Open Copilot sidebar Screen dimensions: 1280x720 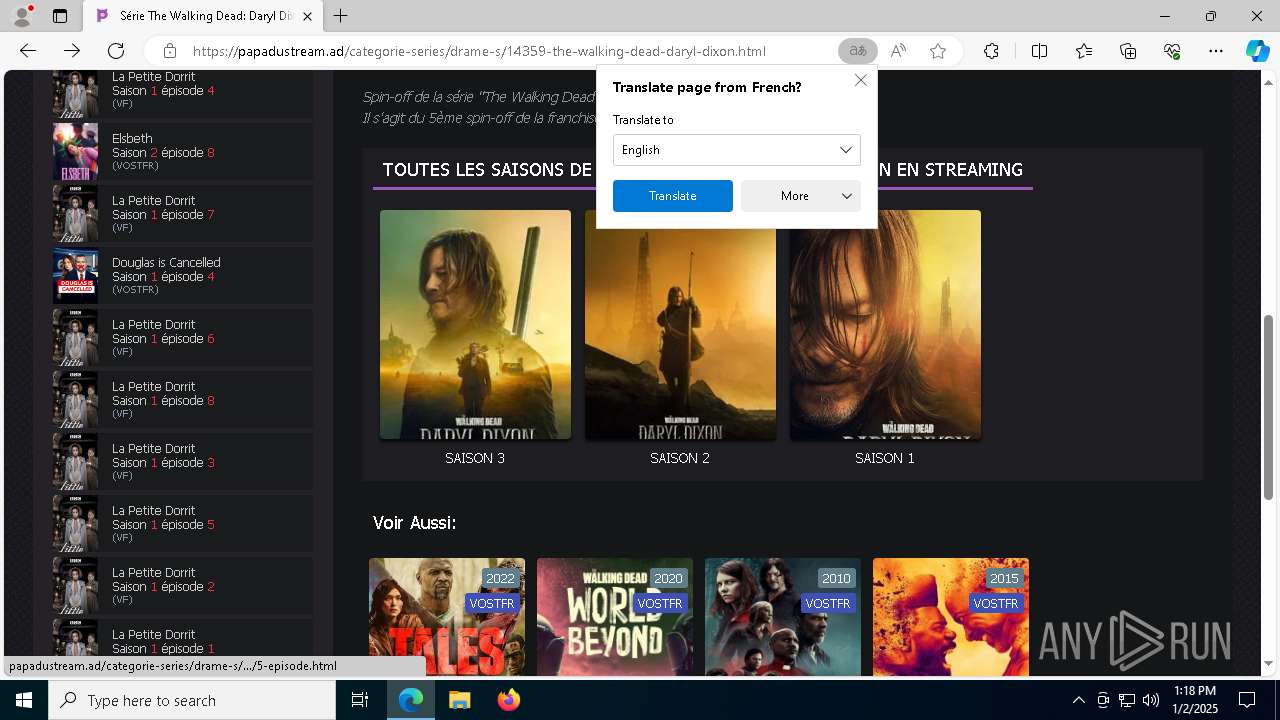pos(1257,51)
